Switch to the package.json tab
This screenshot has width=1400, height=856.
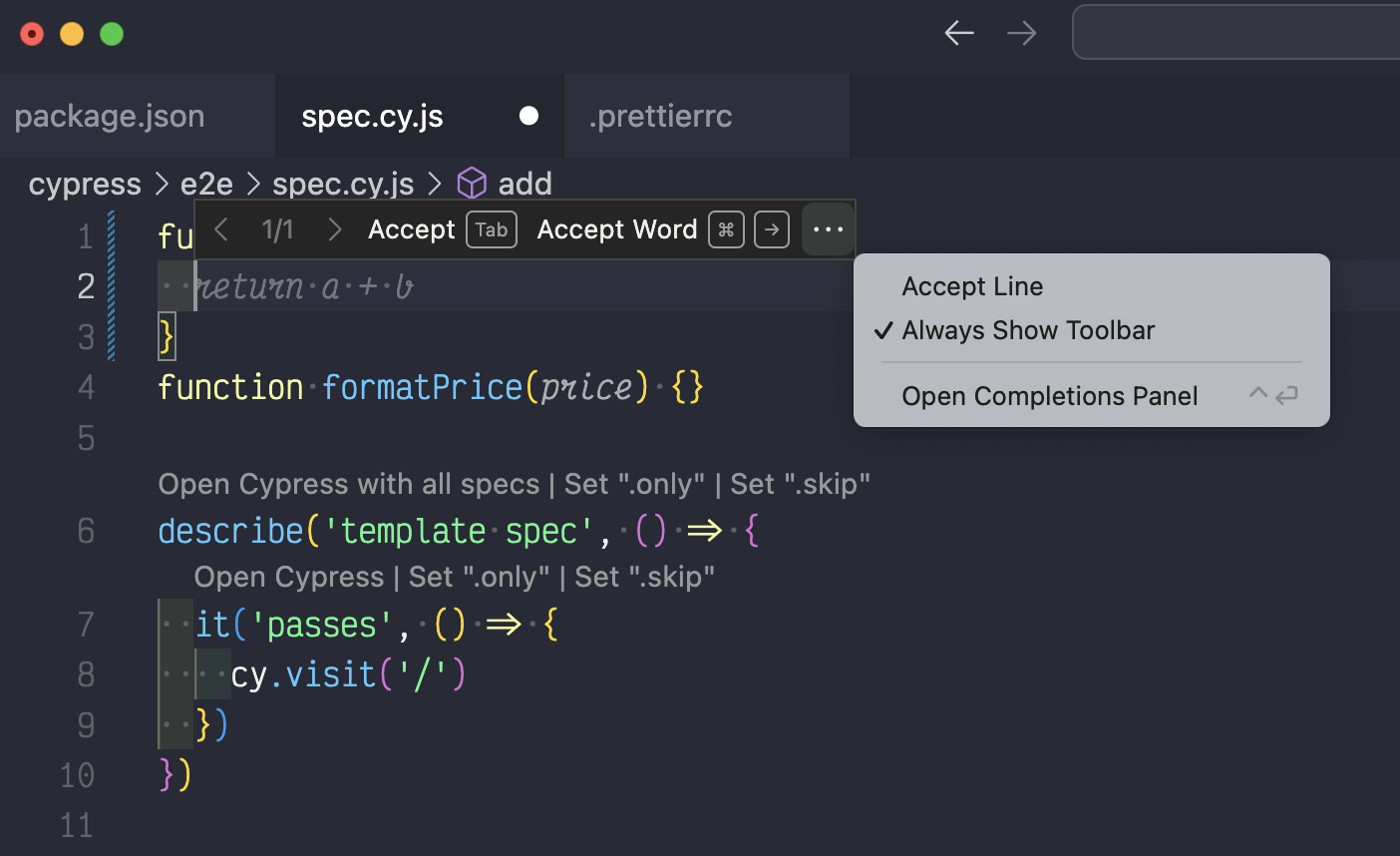click(110, 116)
